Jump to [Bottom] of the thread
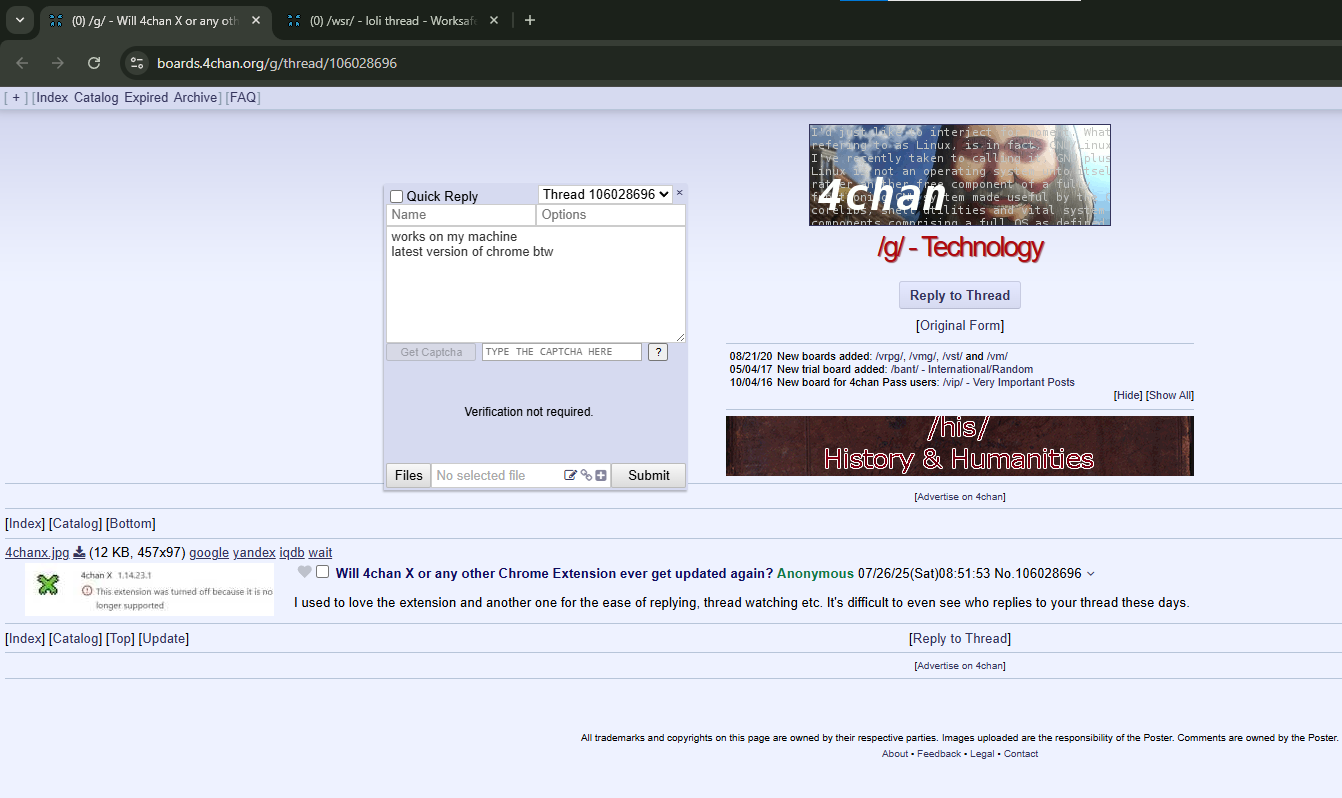 coord(131,523)
